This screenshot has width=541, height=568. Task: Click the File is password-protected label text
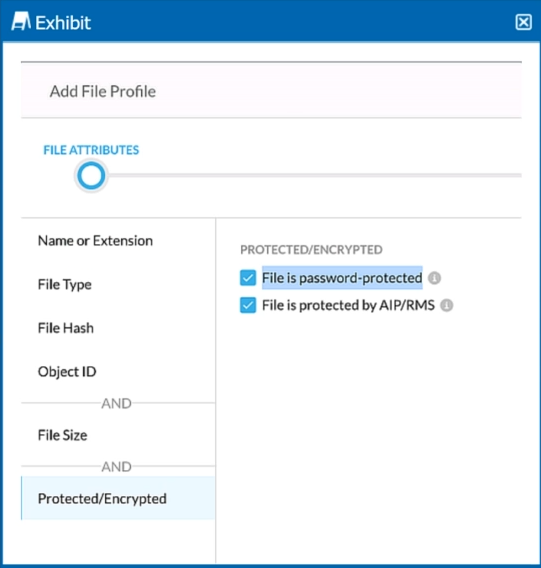click(342, 278)
